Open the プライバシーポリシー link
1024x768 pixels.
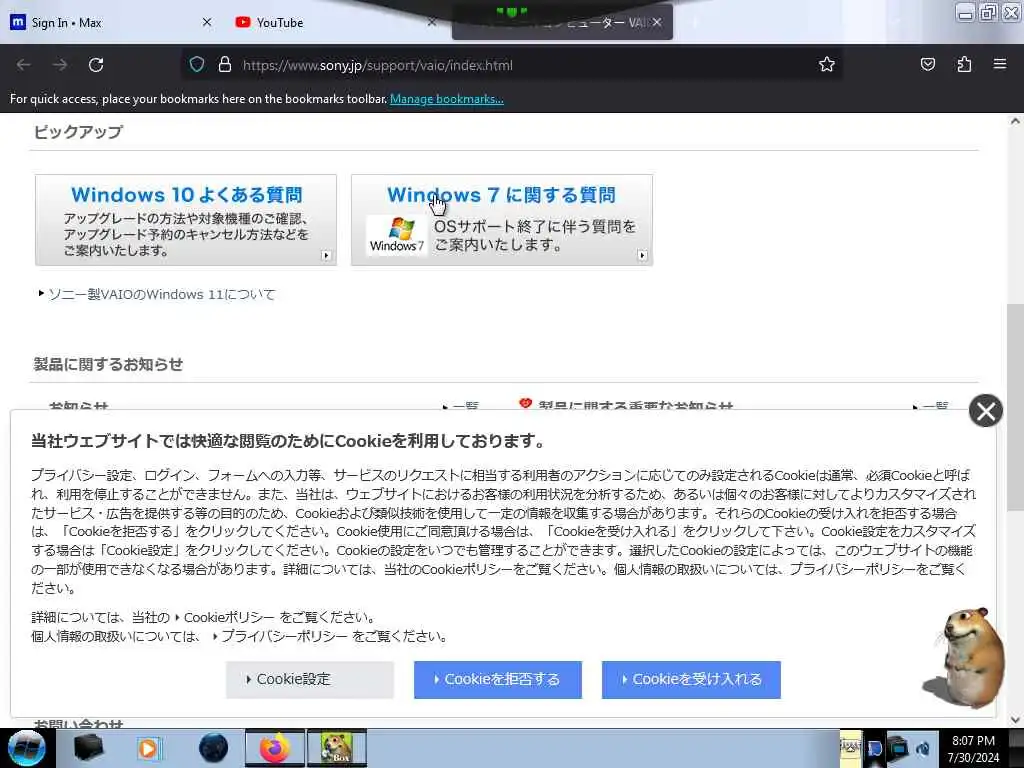[x=284, y=636]
